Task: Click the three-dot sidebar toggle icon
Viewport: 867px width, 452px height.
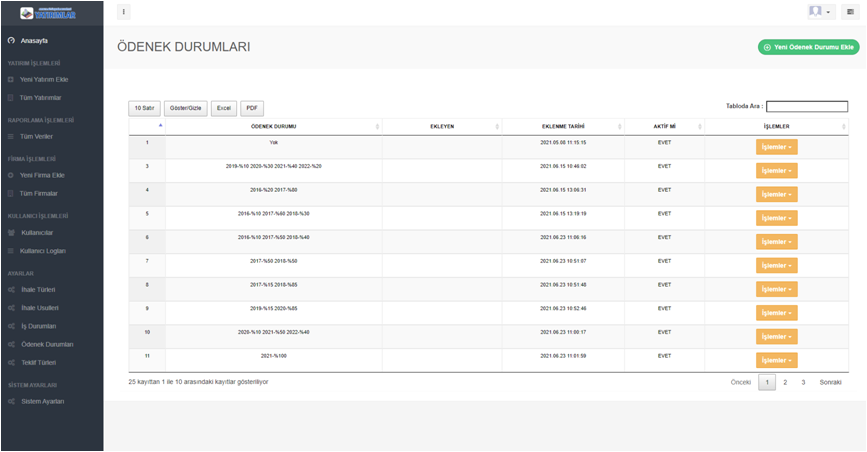Action: click(x=124, y=12)
